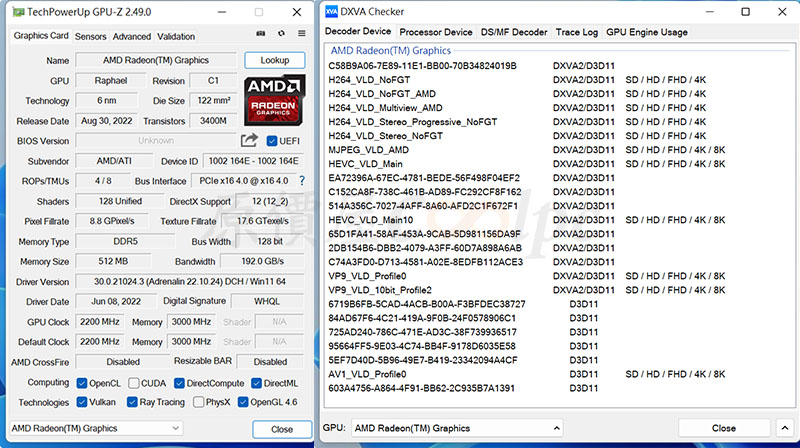Select the VP9_VLD_10bit_Profile2 row
Image resolution: width=800 pixels, height=448 pixels.
click(527, 290)
